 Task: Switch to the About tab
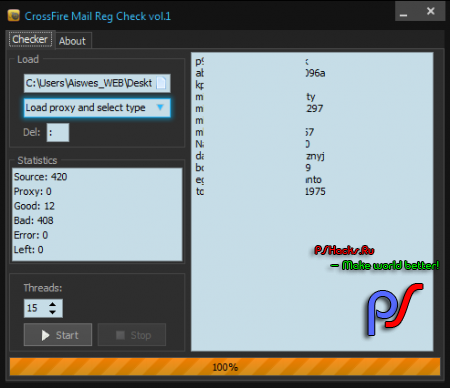[x=72, y=41]
